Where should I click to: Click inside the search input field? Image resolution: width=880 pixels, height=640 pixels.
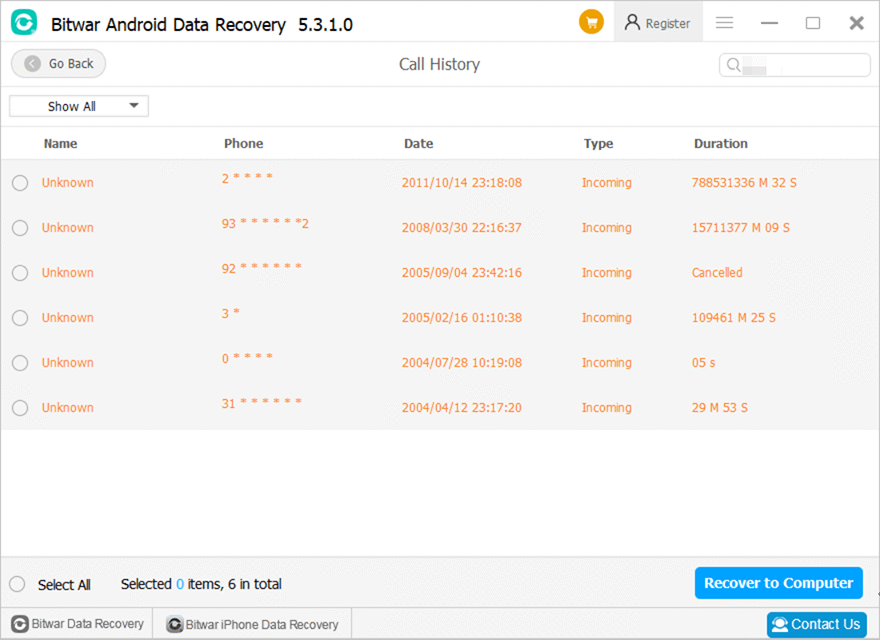pyautogui.click(x=800, y=64)
